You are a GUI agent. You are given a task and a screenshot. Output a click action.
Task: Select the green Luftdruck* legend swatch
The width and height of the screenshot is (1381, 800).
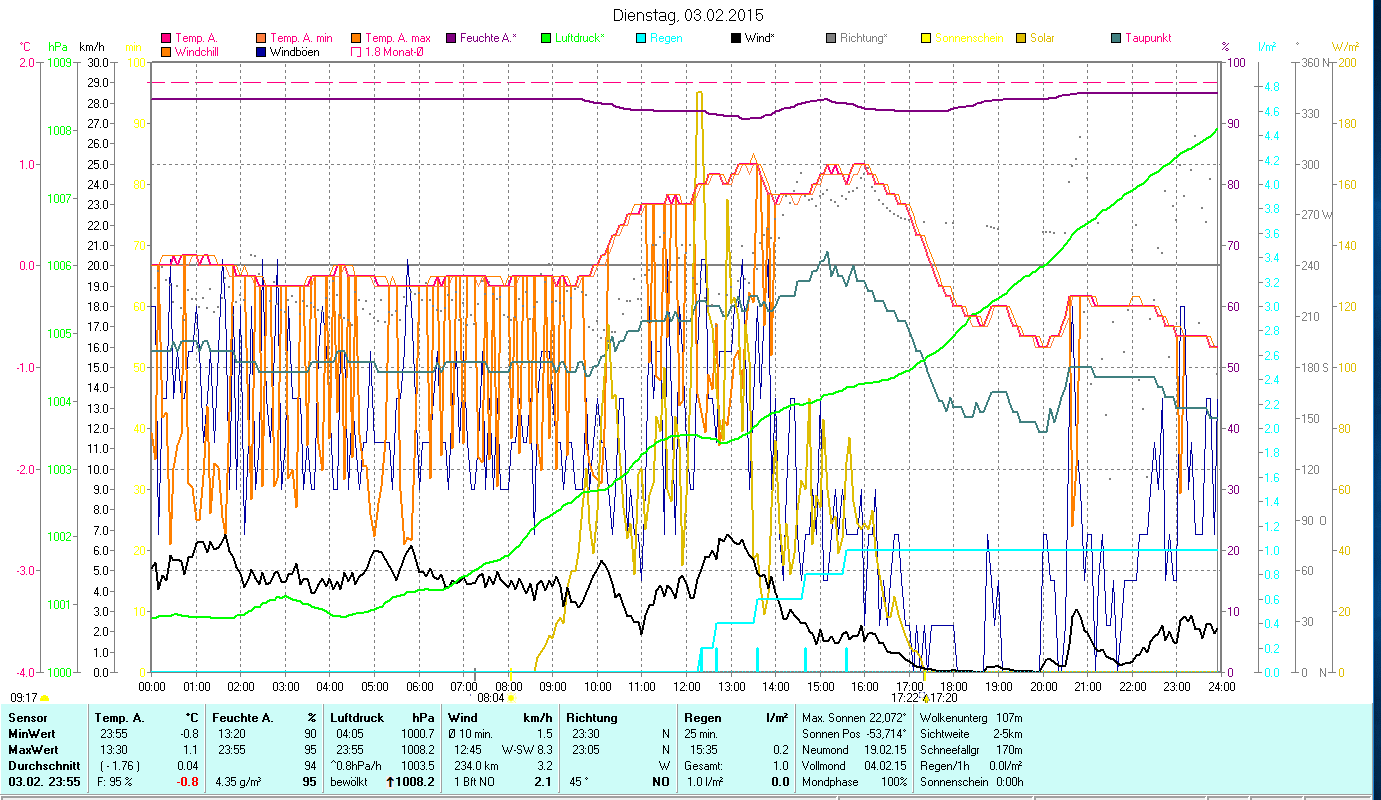(x=545, y=38)
